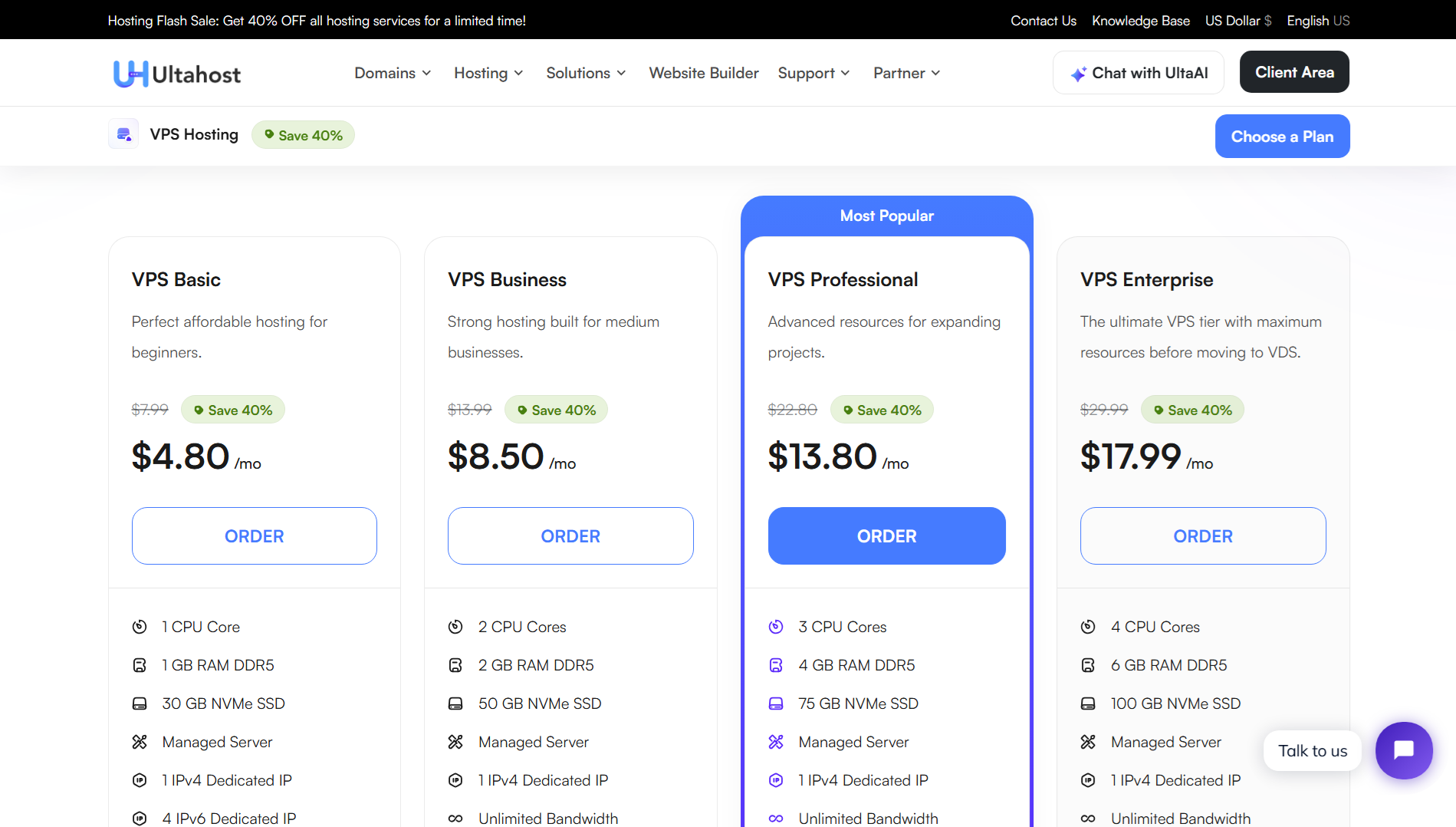The image size is (1456, 827).
Task: Click the Choose a Plan button
Action: [x=1282, y=137]
